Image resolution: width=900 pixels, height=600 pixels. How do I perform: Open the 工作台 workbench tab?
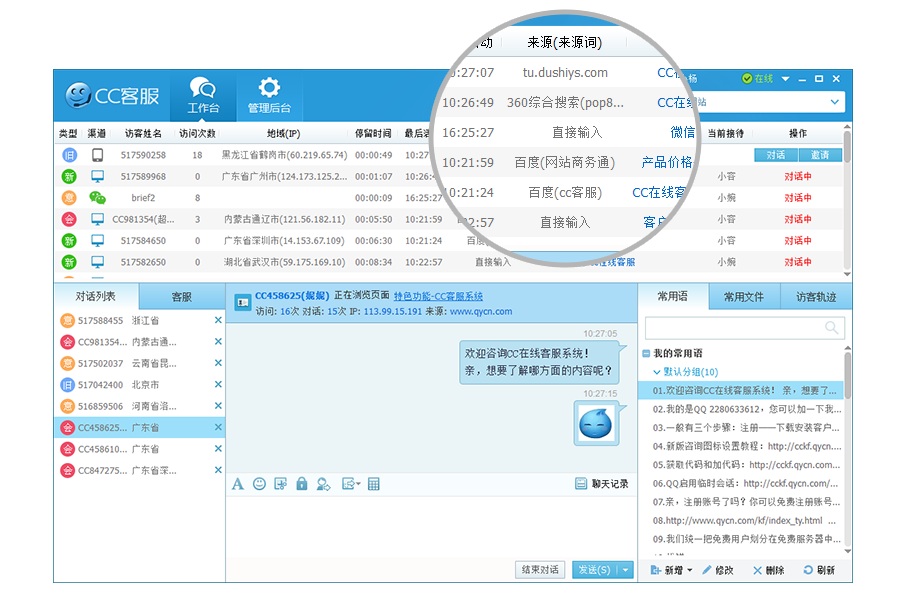203,95
